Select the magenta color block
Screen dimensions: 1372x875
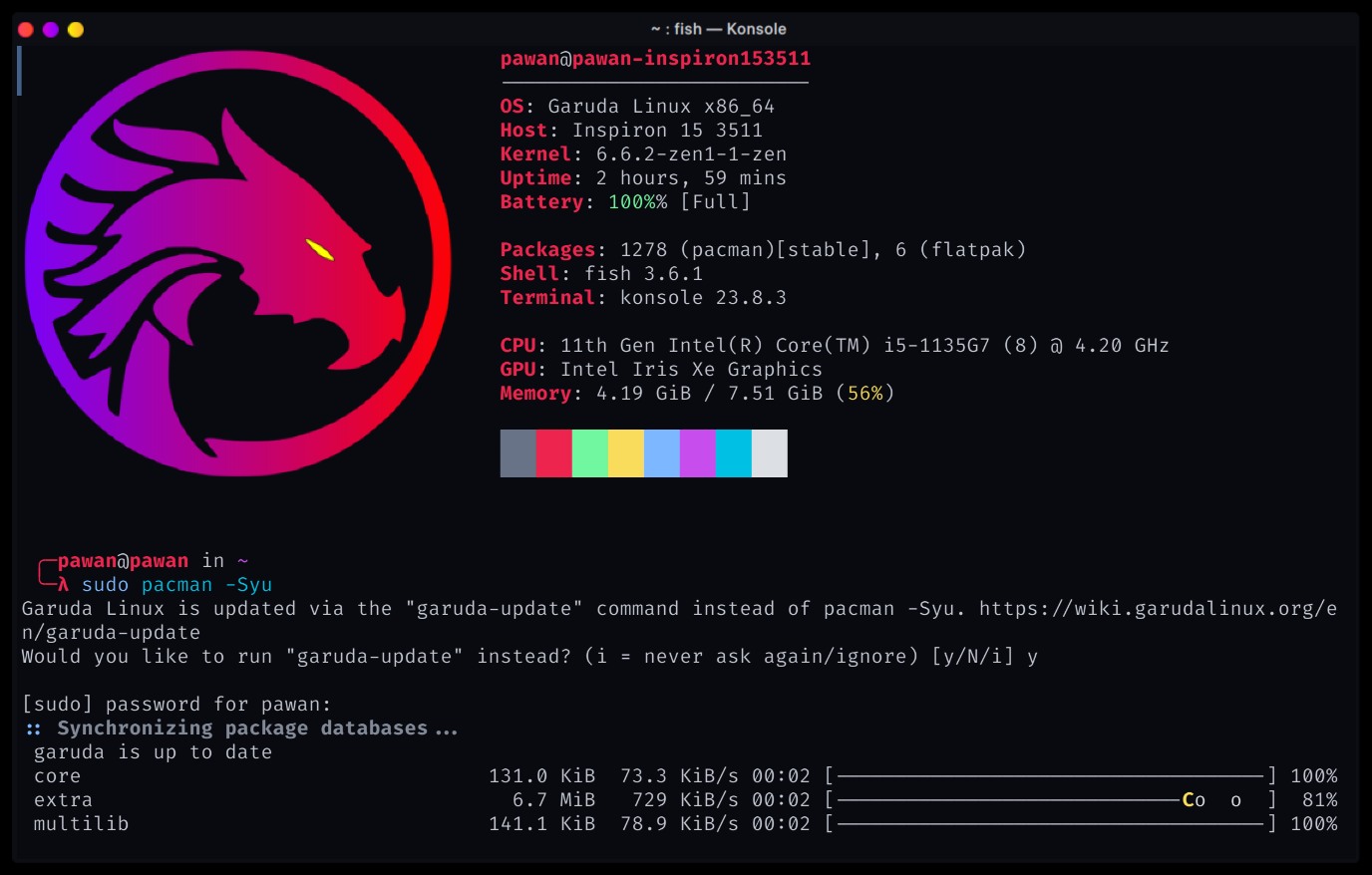point(697,453)
